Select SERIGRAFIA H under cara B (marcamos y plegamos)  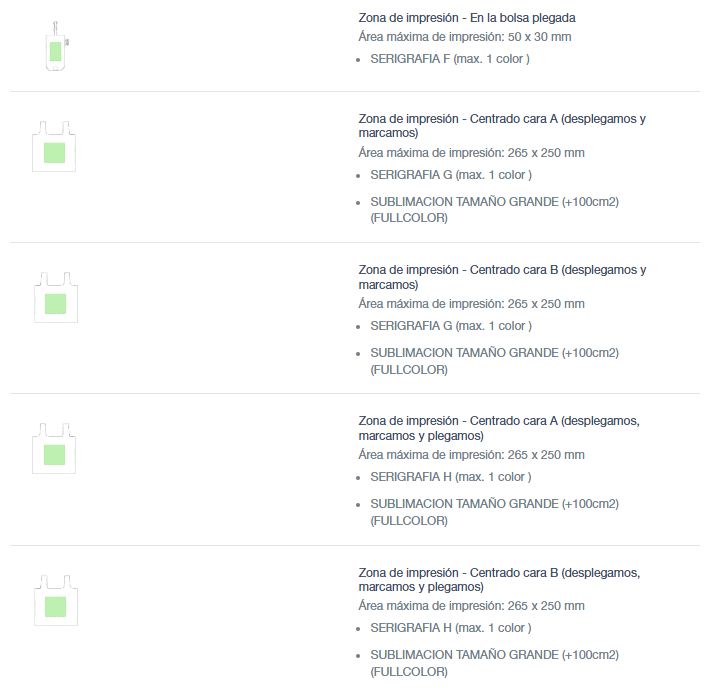[450, 628]
